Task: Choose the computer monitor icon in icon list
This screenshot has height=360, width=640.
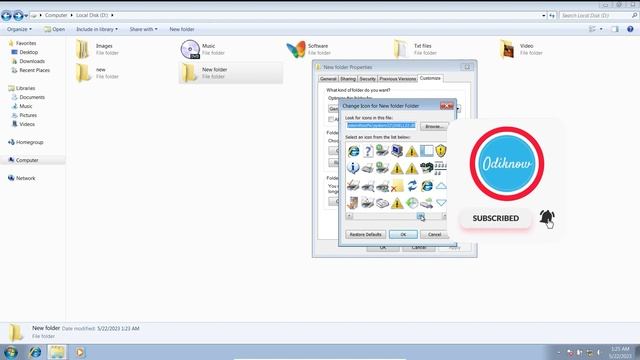Action: click(x=397, y=151)
